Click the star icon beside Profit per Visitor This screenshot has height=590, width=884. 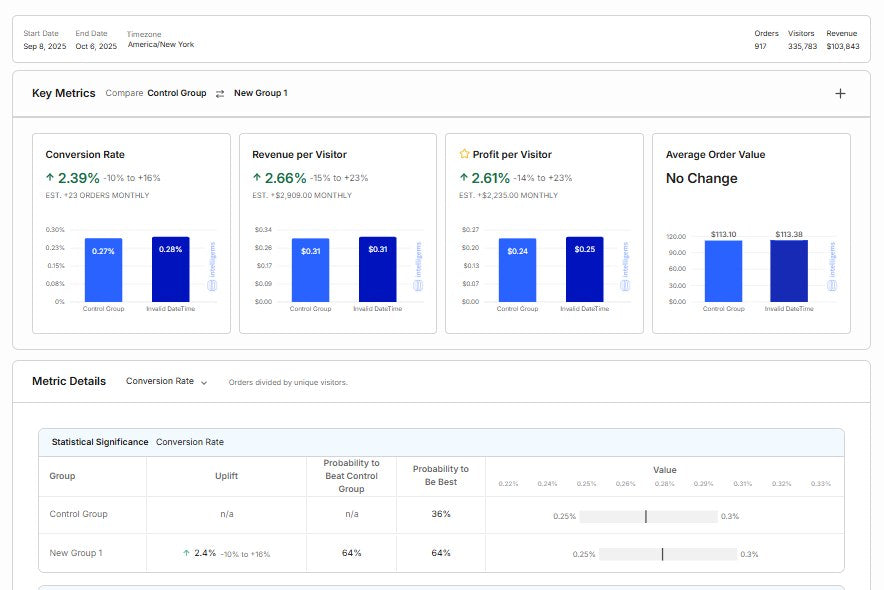(x=464, y=154)
